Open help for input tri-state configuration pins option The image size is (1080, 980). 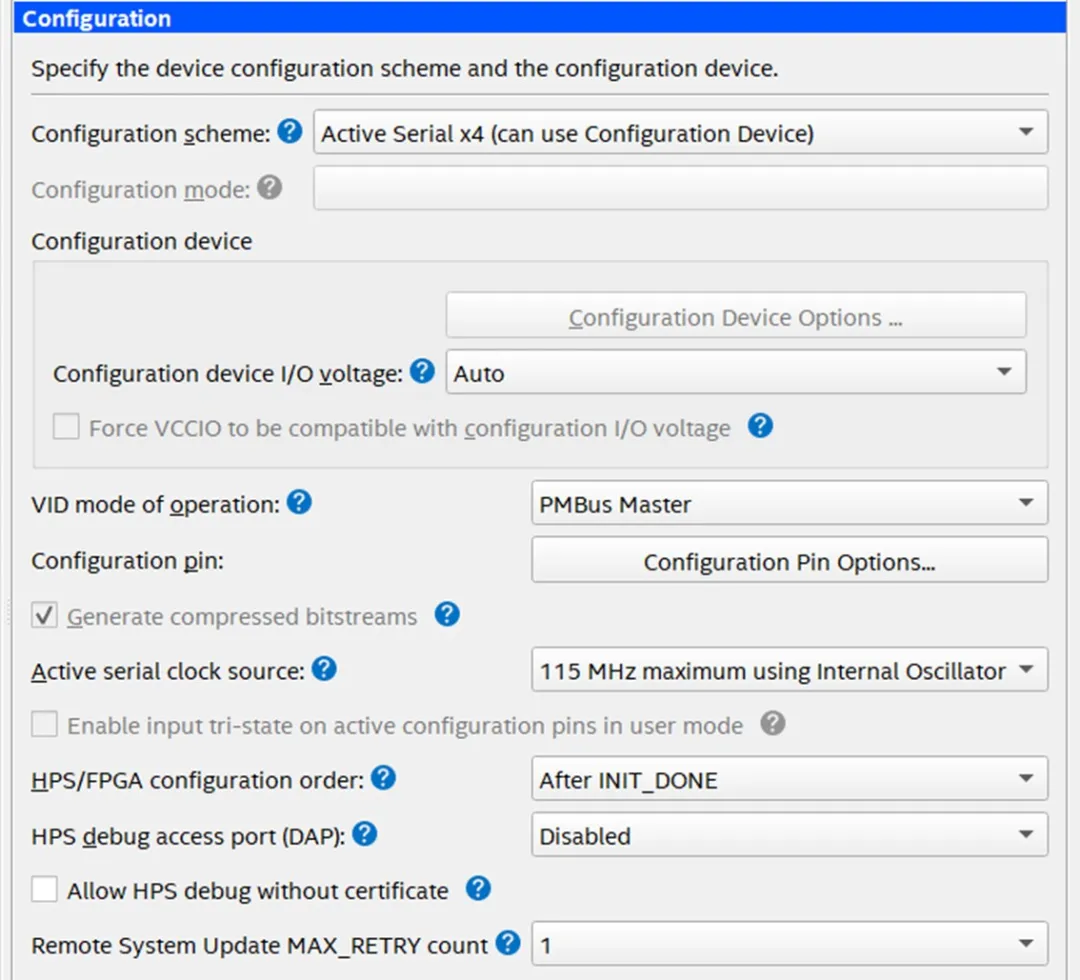click(773, 724)
